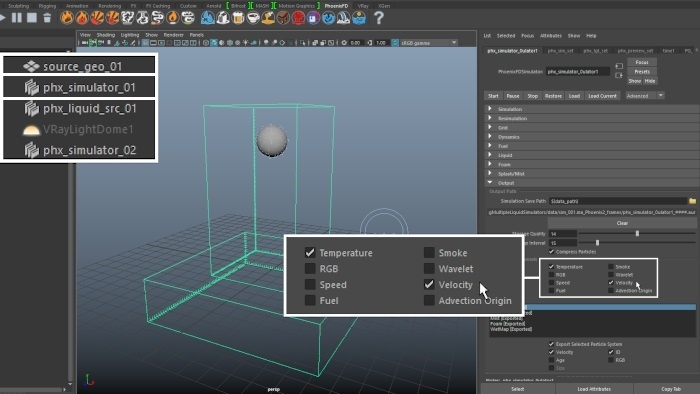Image resolution: width=700 pixels, height=394 pixels.
Task: Switch to the phx_preview_set tab
Action: tap(635, 51)
